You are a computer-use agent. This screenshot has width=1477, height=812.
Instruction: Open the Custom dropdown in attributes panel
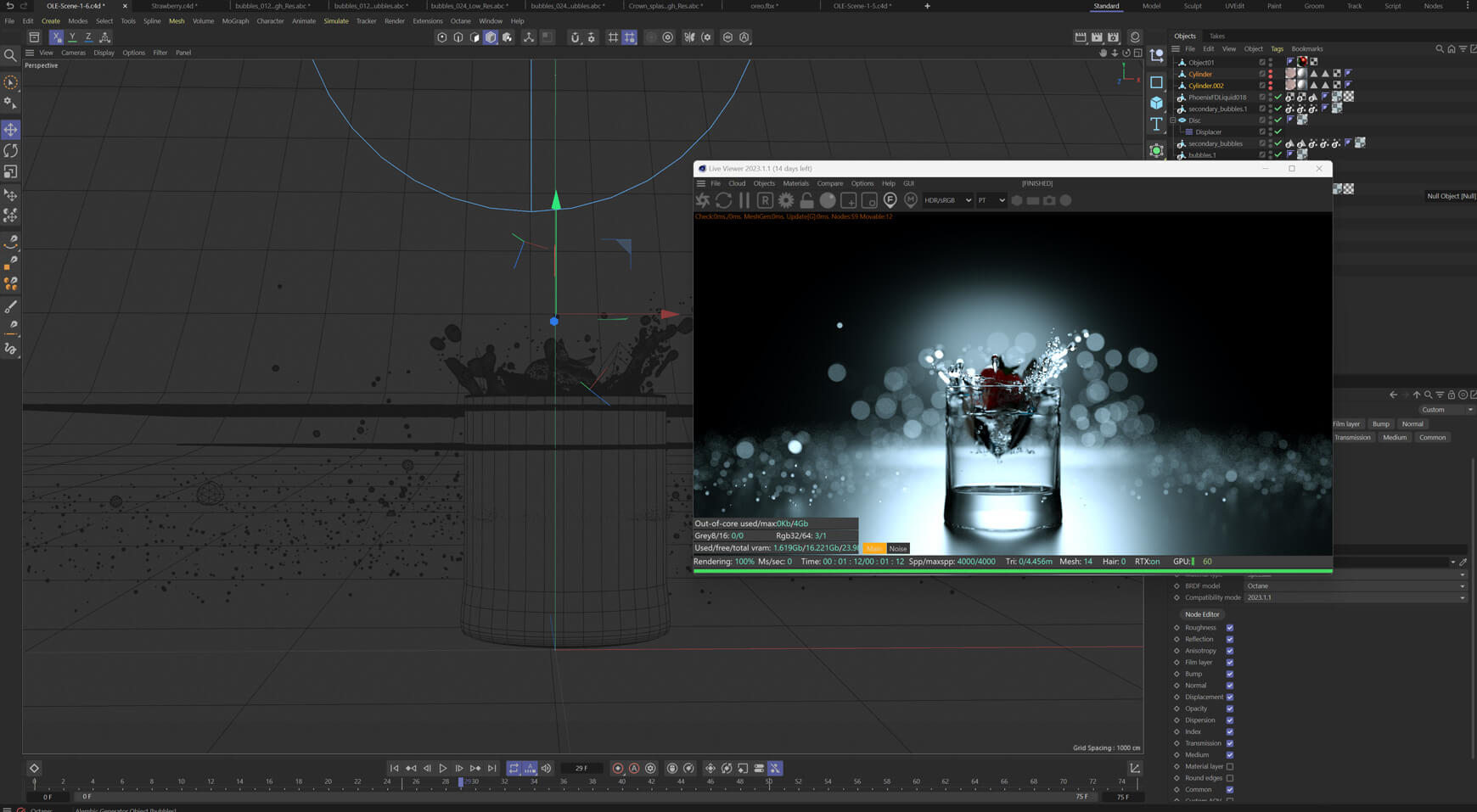(1446, 410)
